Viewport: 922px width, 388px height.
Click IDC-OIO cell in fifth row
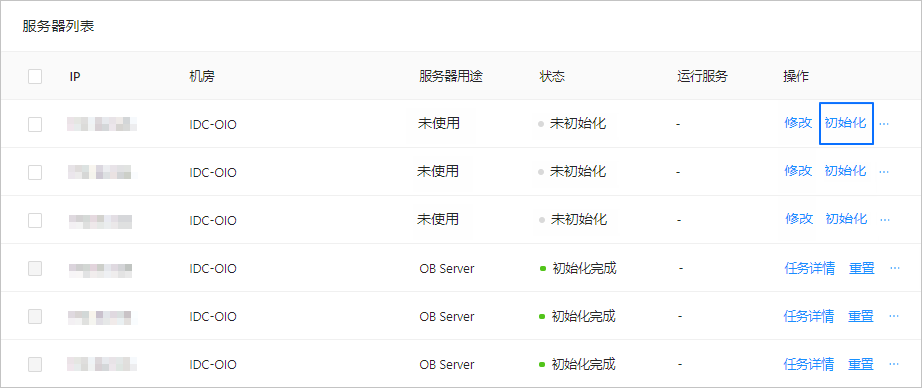point(213,317)
